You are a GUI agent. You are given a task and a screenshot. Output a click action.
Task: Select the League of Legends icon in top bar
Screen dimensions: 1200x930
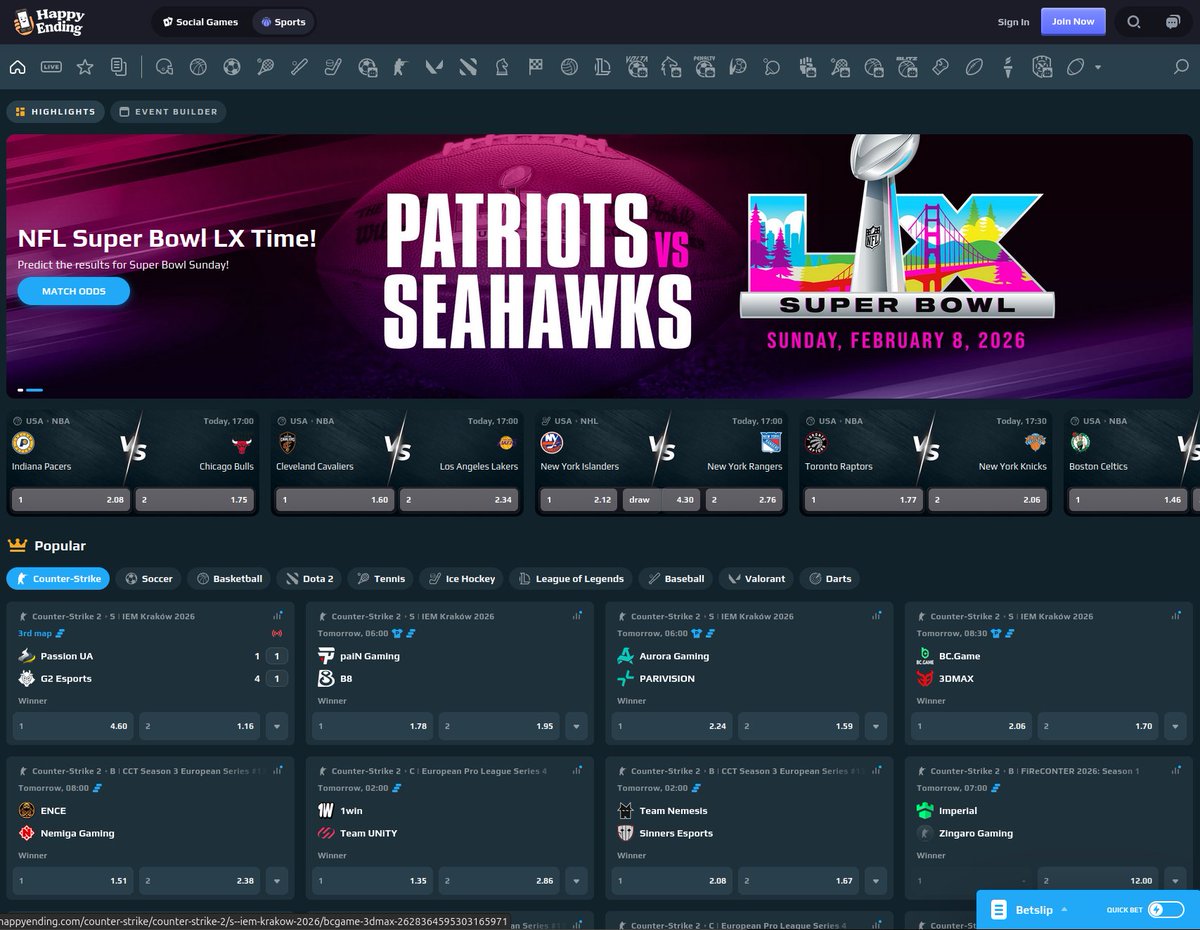(602, 67)
